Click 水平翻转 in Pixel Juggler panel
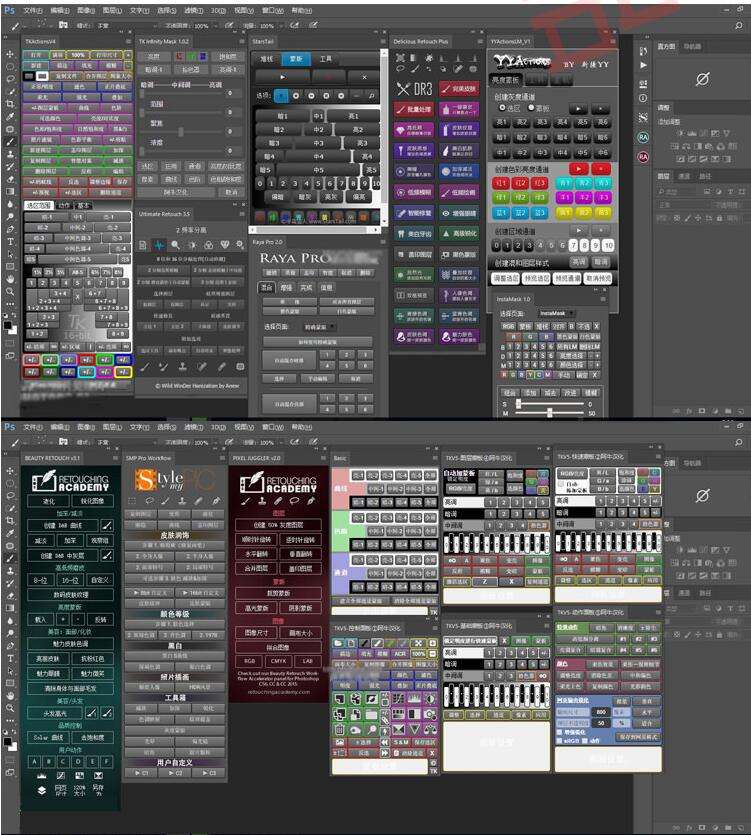The height and width of the screenshot is (835, 751). pos(256,554)
